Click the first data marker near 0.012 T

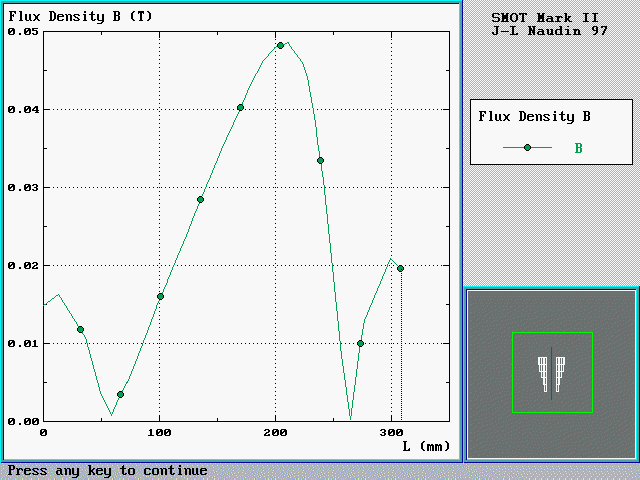80,329
